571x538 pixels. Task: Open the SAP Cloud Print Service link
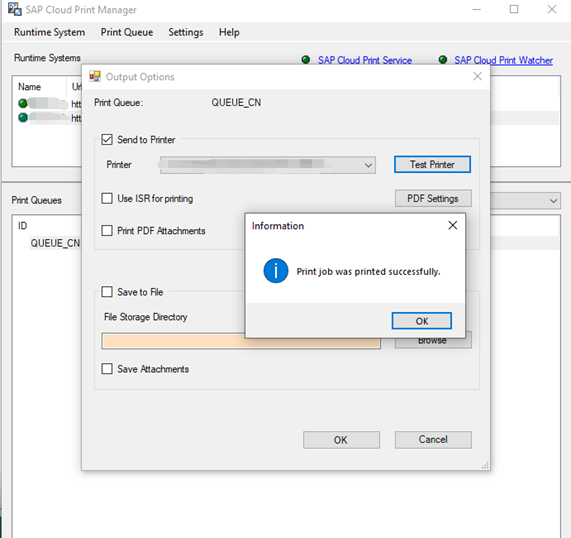(365, 60)
